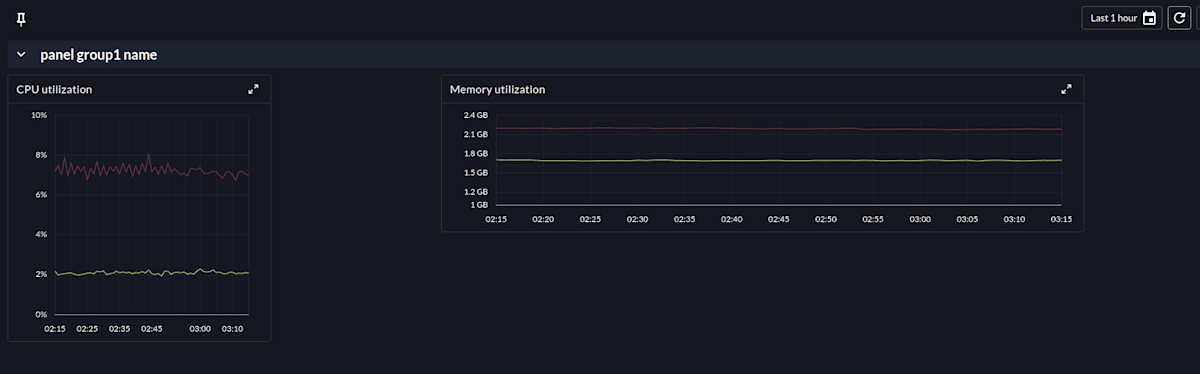The height and width of the screenshot is (374, 1200).
Task: Click the 02:40 tick on Memory chart
Action: click(731, 218)
